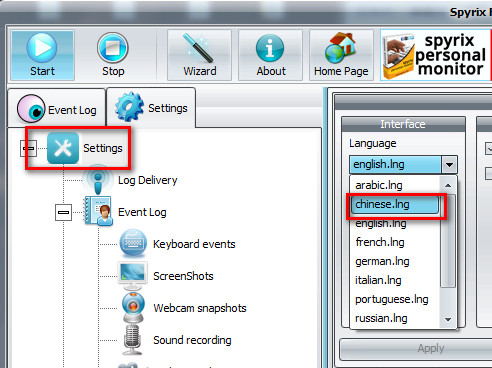This screenshot has height=368, width=492.
Task: Choose portuguese.lng from language list
Action: (395, 299)
